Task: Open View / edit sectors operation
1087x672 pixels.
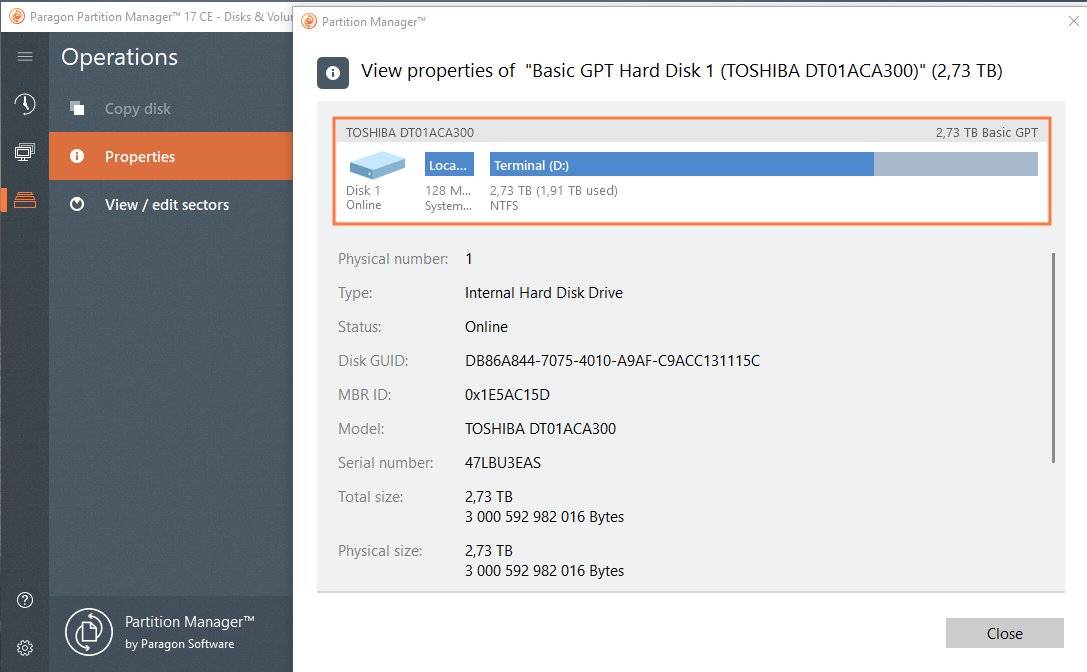Action: [x=171, y=204]
